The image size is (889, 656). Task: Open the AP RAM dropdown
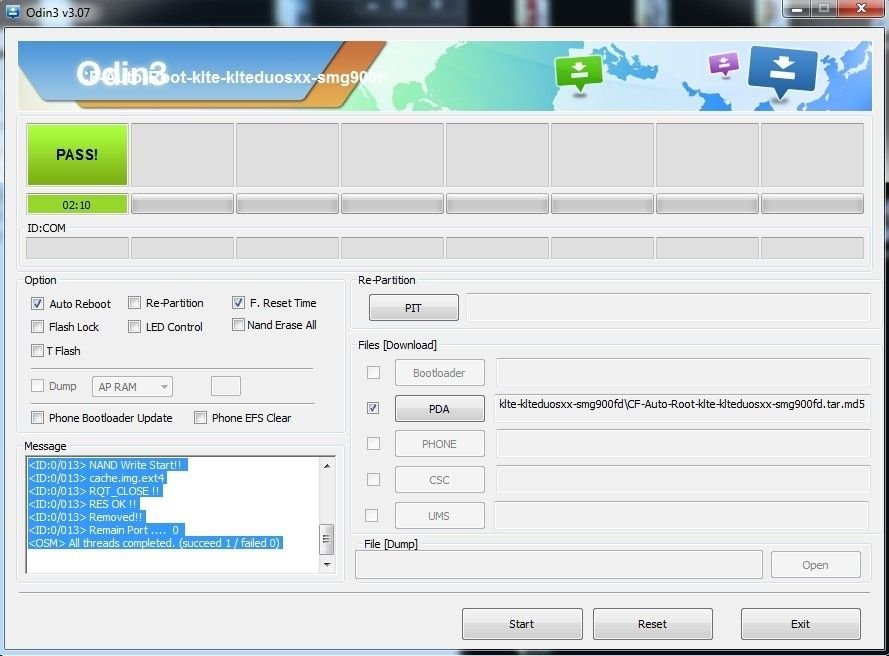pos(132,387)
